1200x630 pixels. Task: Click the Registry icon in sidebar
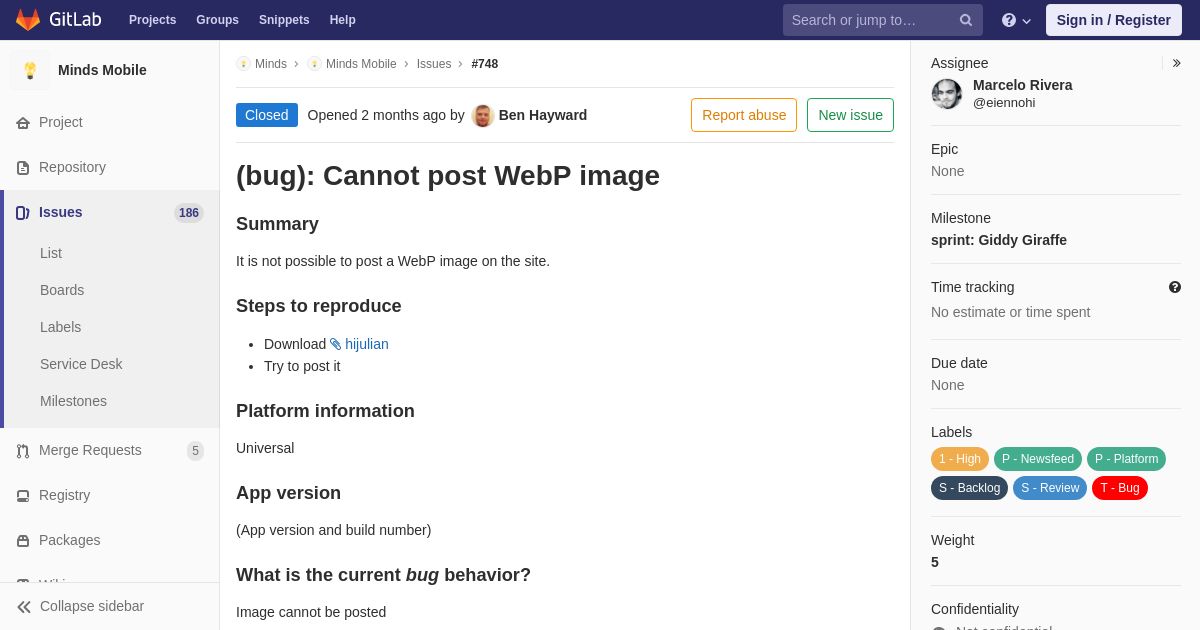[x=23, y=496]
